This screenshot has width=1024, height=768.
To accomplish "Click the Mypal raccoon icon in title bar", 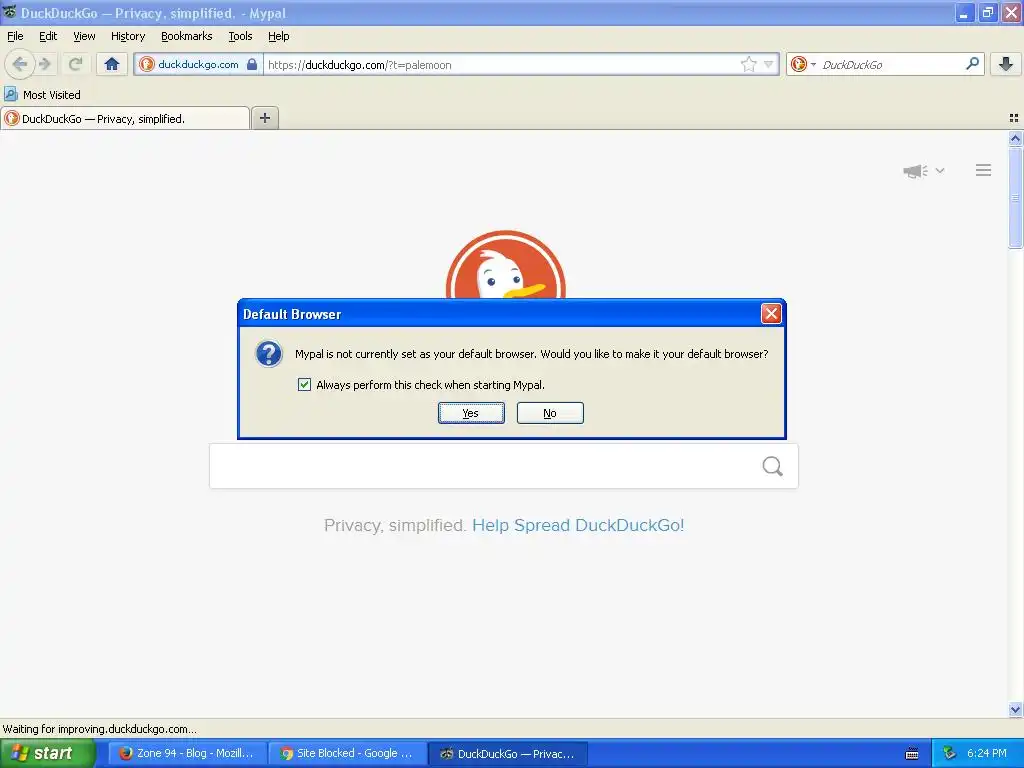I will click(x=9, y=12).
